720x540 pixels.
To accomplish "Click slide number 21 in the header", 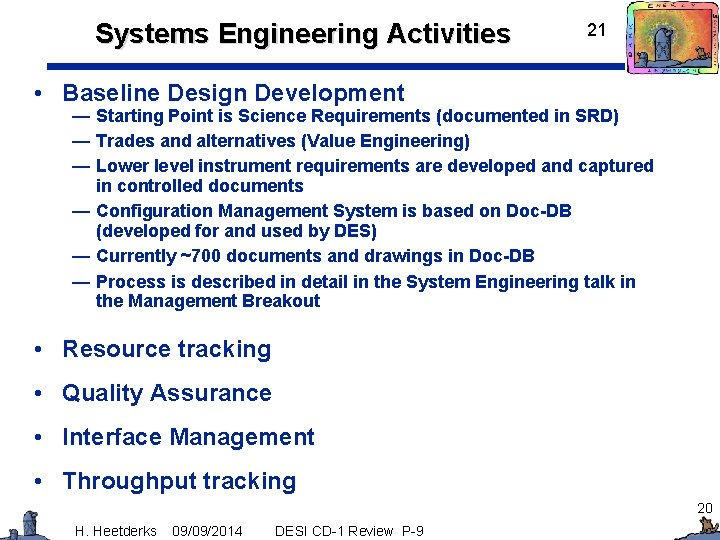I will coord(596,30).
